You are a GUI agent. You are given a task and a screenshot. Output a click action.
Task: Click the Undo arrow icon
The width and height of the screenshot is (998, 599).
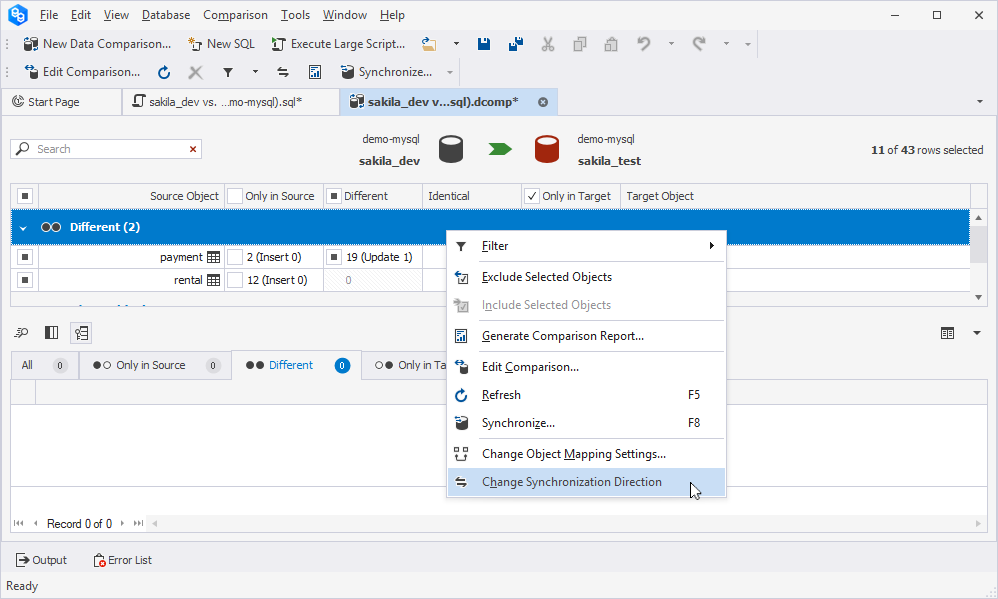[644, 44]
